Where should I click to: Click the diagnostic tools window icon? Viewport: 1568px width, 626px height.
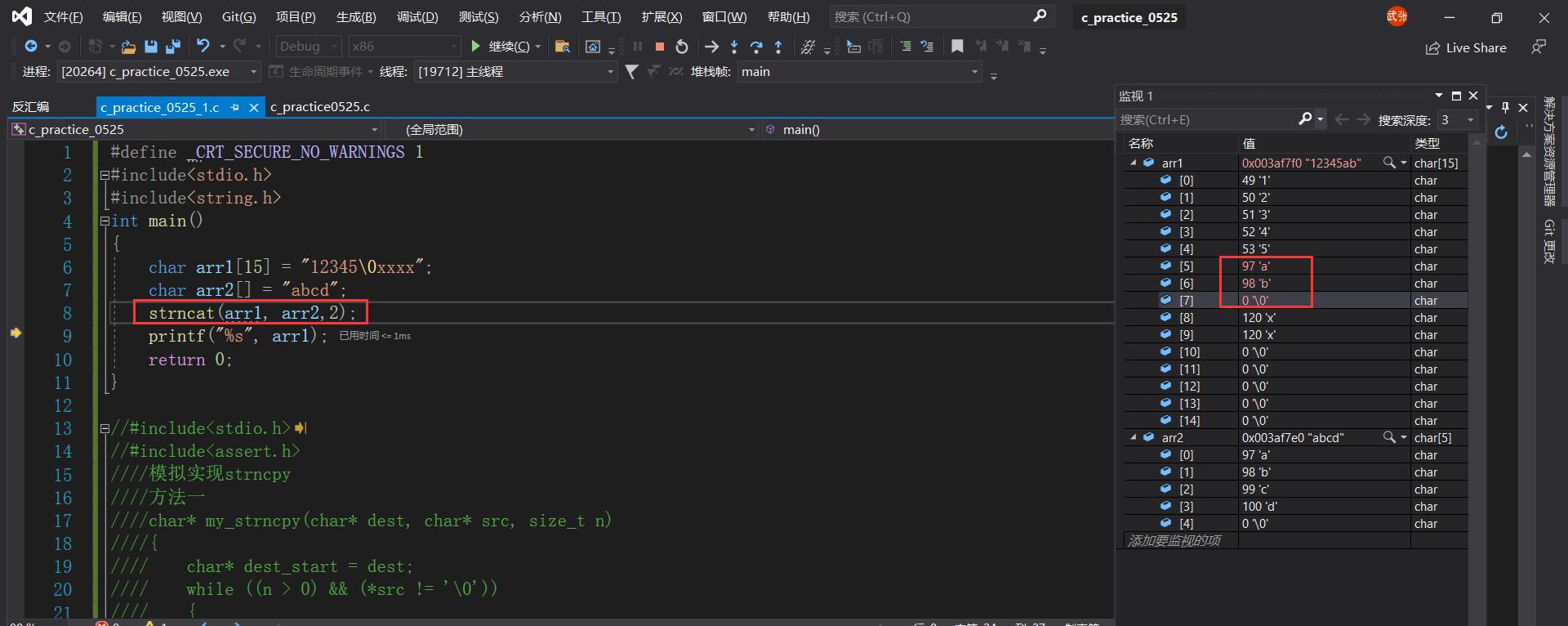pos(594,47)
